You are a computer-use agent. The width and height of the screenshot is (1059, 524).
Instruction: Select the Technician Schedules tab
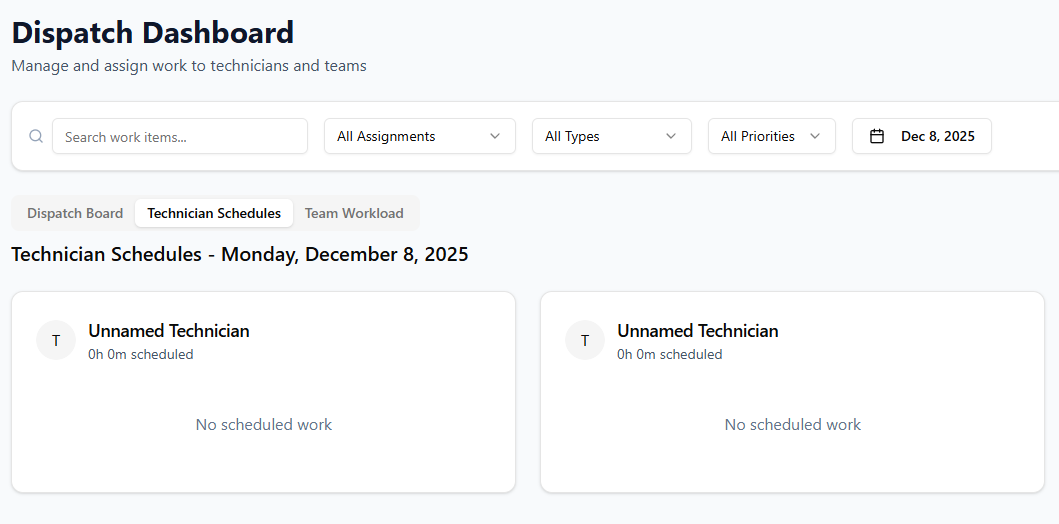(x=214, y=213)
